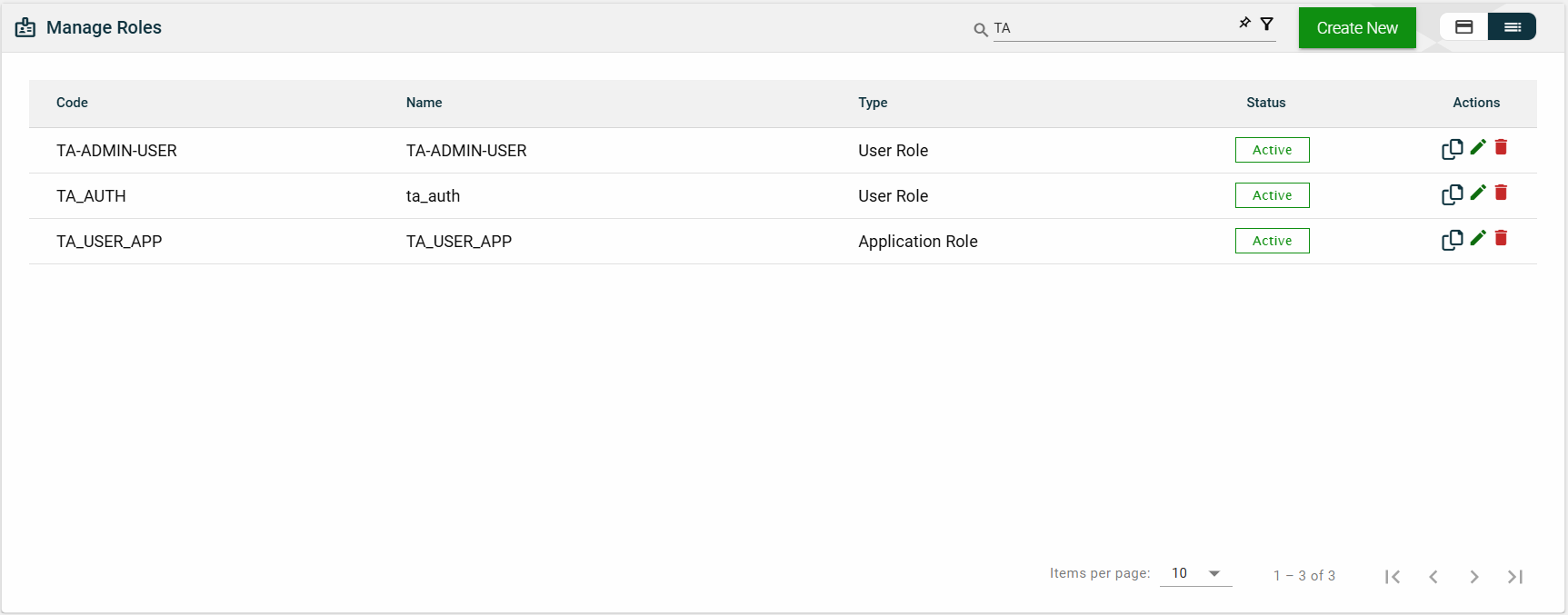Switch to list view layout
Image resolution: width=1568 pixels, height=615 pixels.
click(x=1512, y=27)
